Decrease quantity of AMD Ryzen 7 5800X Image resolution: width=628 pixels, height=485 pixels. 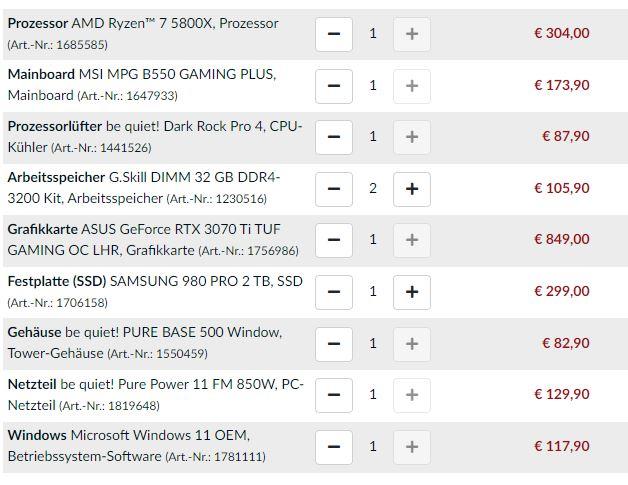pyautogui.click(x=334, y=34)
